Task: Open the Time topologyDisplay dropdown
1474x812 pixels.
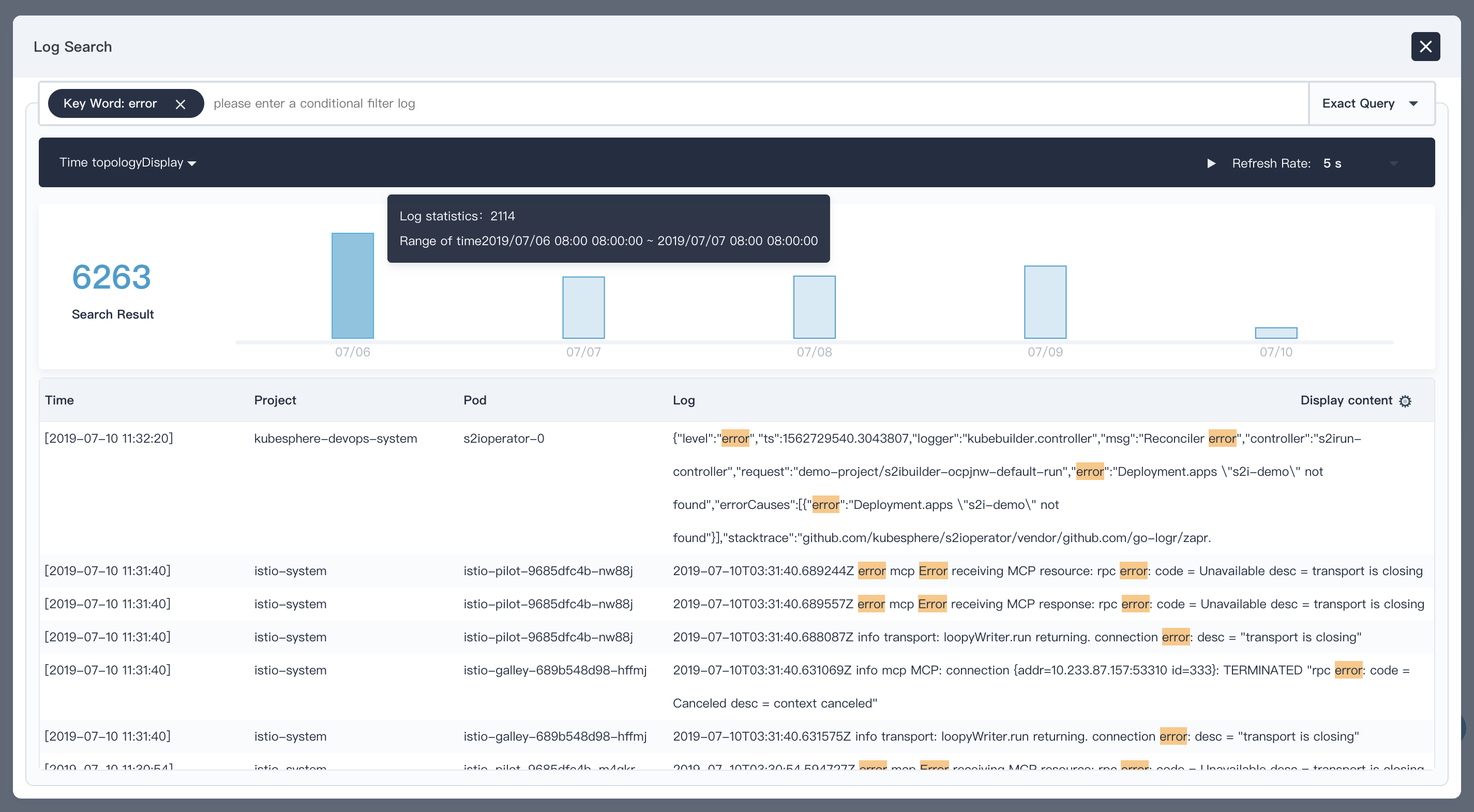Action: [128, 162]
